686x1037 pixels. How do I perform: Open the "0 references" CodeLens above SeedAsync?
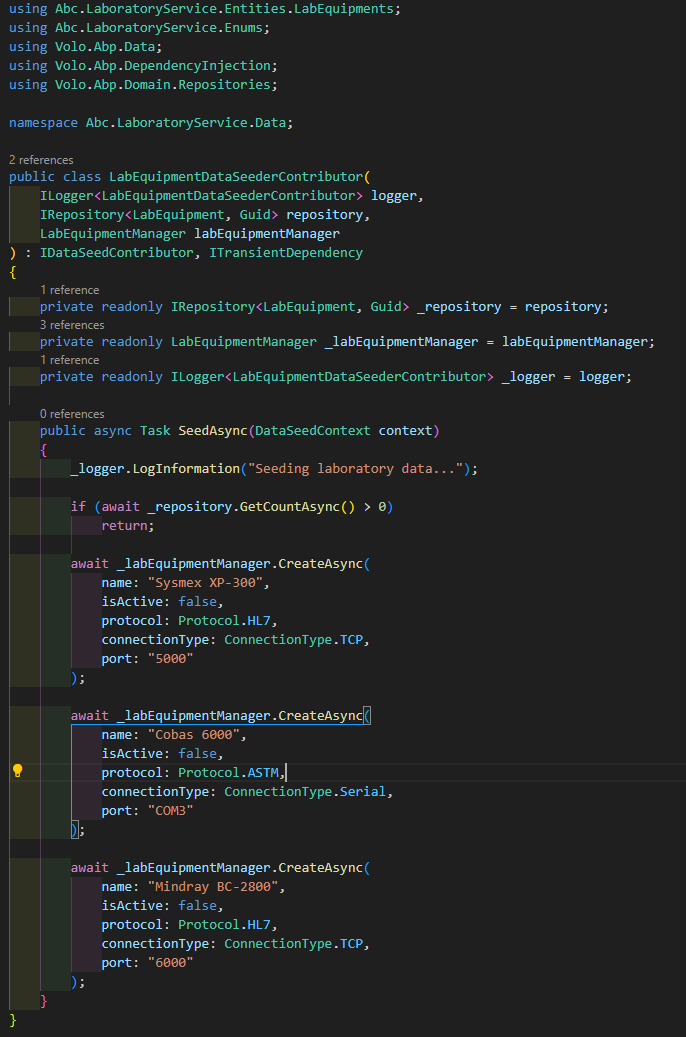click(72, 414)
